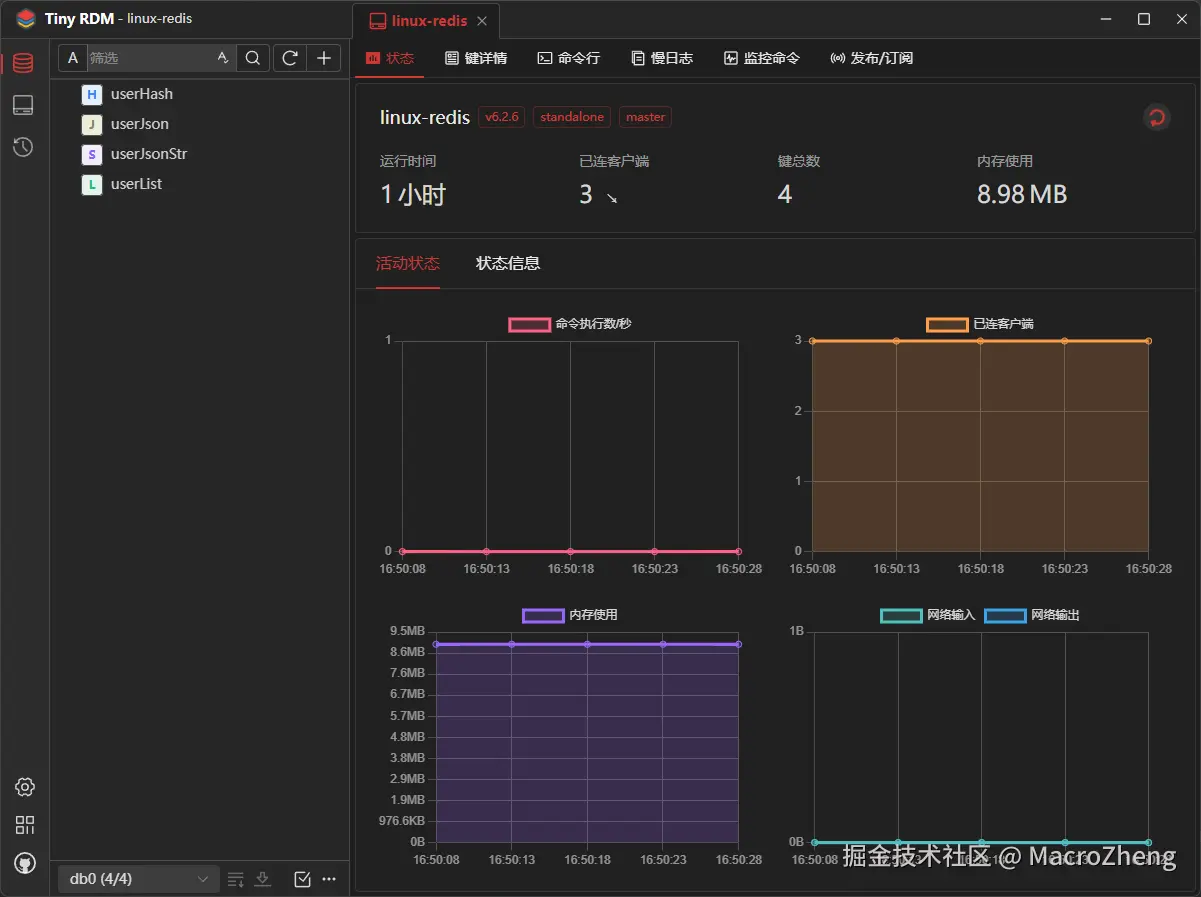Open the QR/apps grid sidebar icon
The image size is (1201, 897).
coord(25,825)
